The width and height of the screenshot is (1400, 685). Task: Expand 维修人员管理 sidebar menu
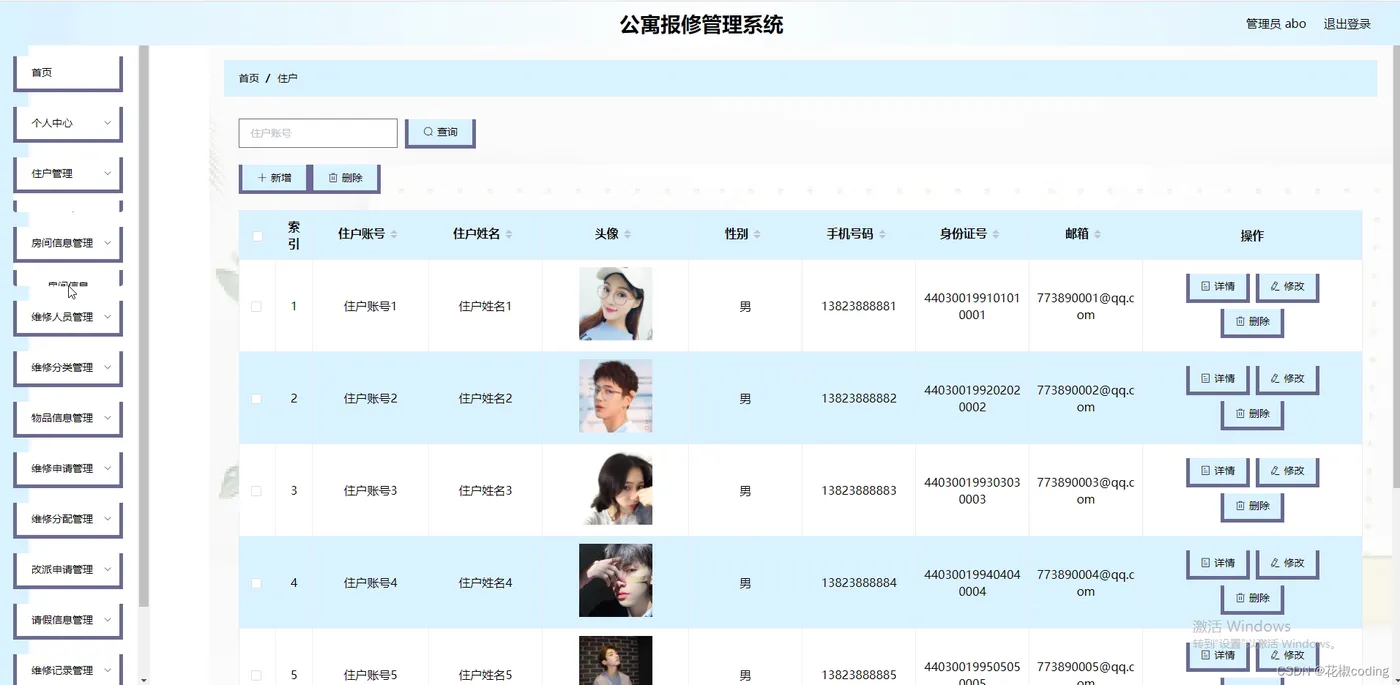click(68, 317)
